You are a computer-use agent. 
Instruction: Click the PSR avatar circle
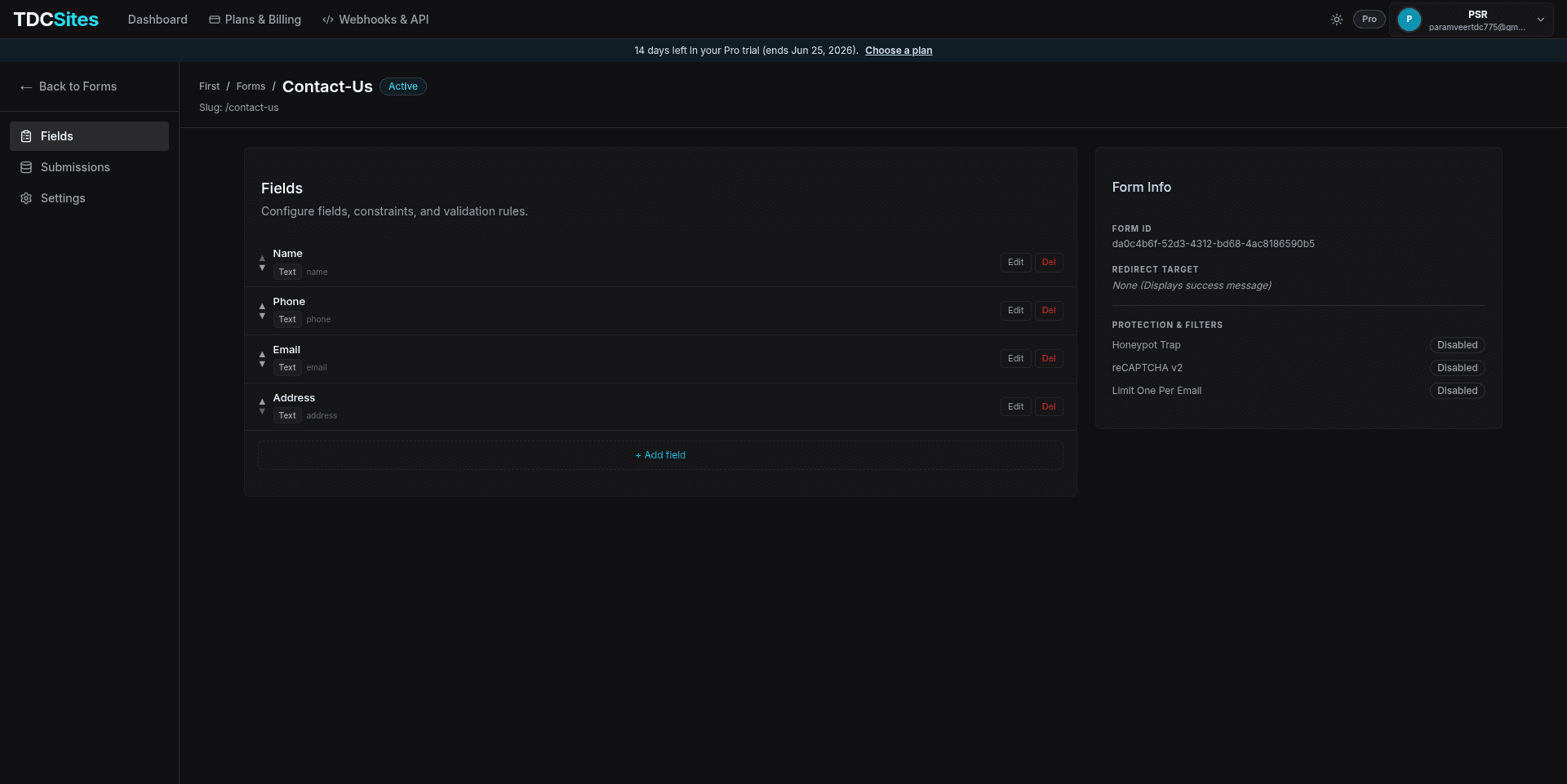pyautogui.click(x=1409, y=20)
